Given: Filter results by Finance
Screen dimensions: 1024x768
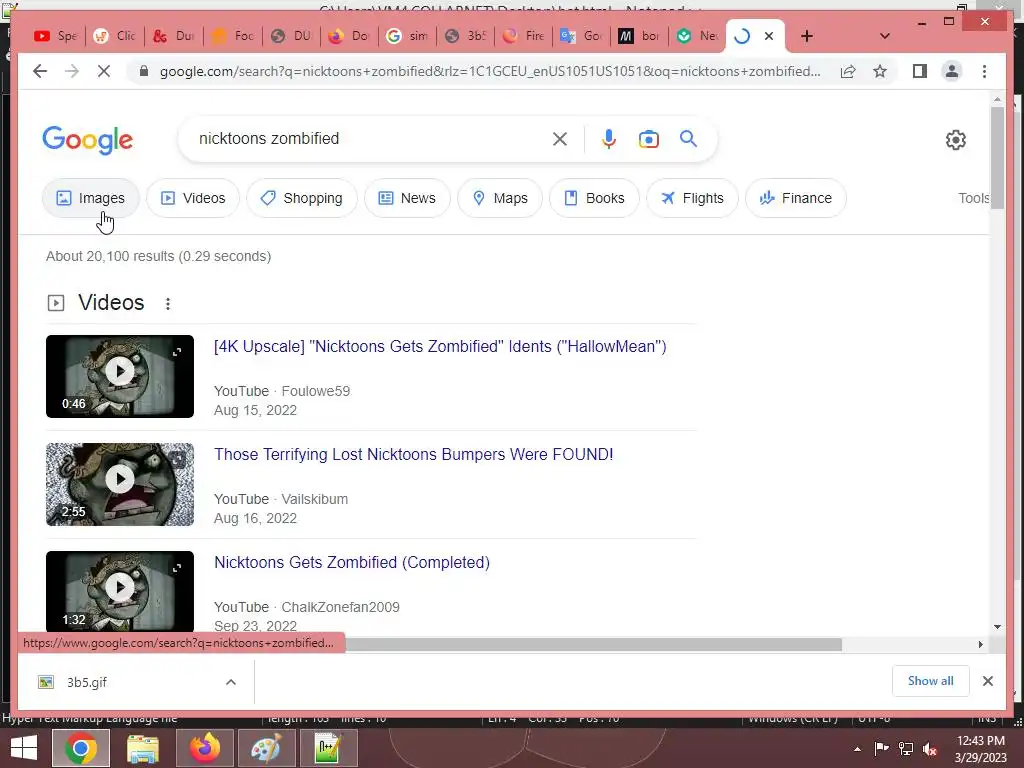Looking at the screenshot, I should click(795, 198).
